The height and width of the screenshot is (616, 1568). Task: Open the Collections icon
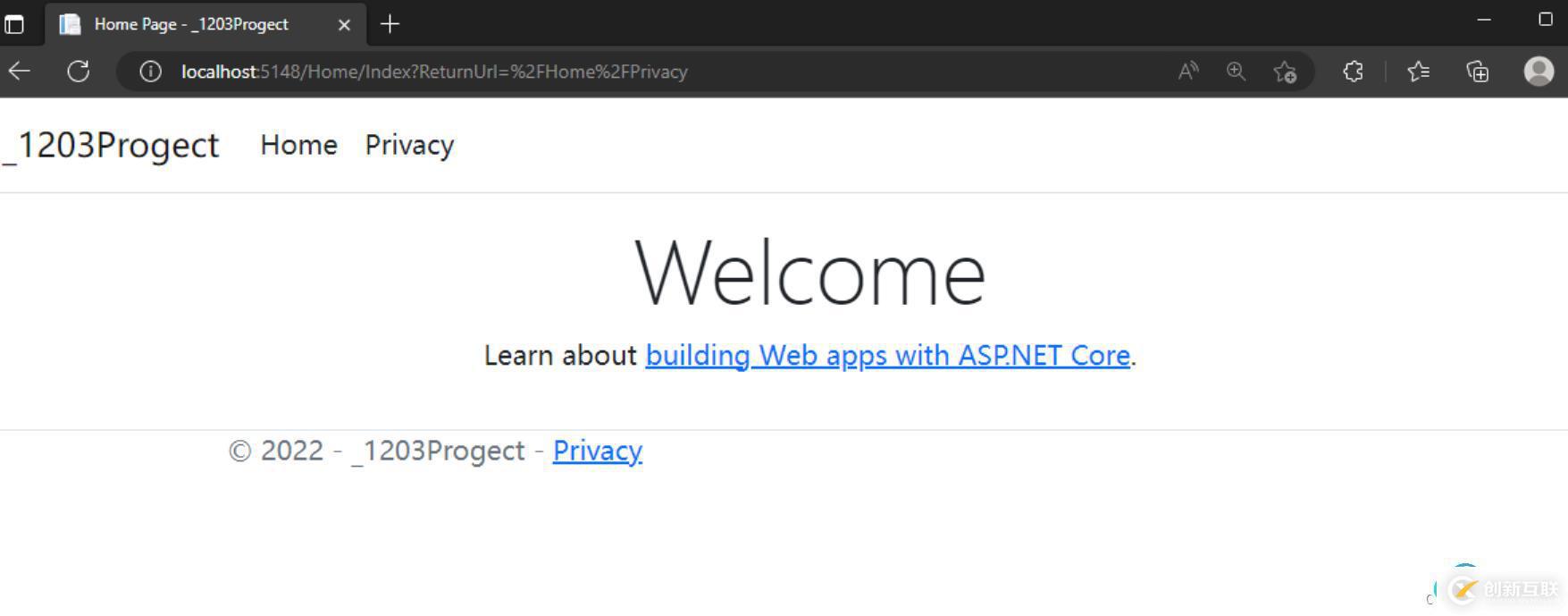pyautogui.click(x=1478, y=72)
